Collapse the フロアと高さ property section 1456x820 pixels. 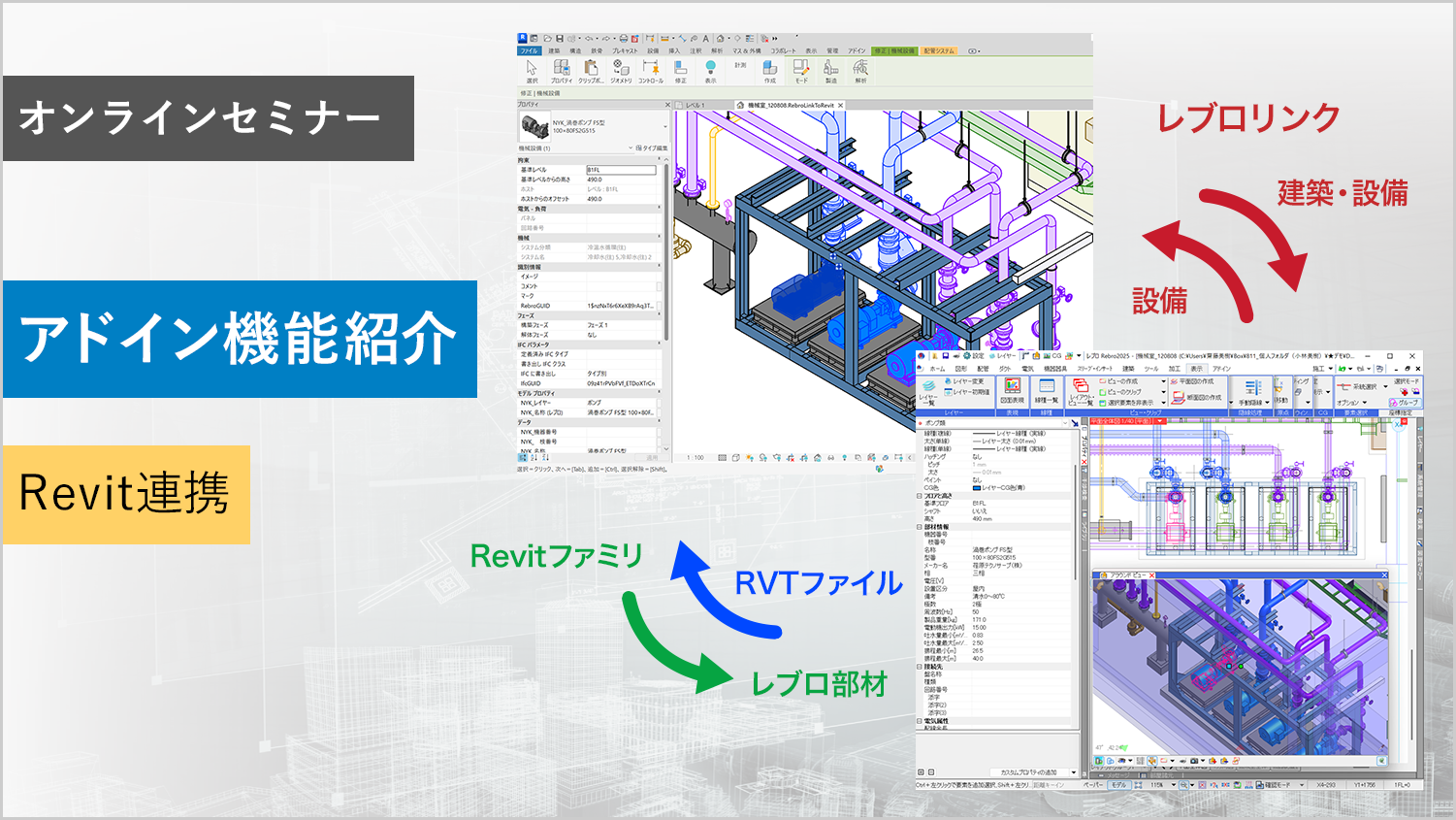tap(920, 496)
